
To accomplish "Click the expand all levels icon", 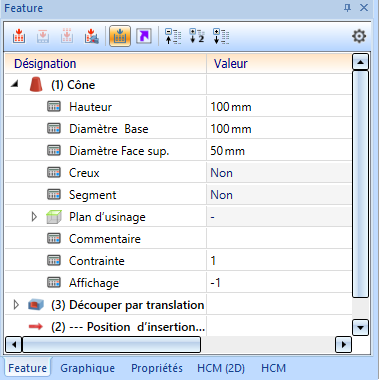I will tap(221, 36).
